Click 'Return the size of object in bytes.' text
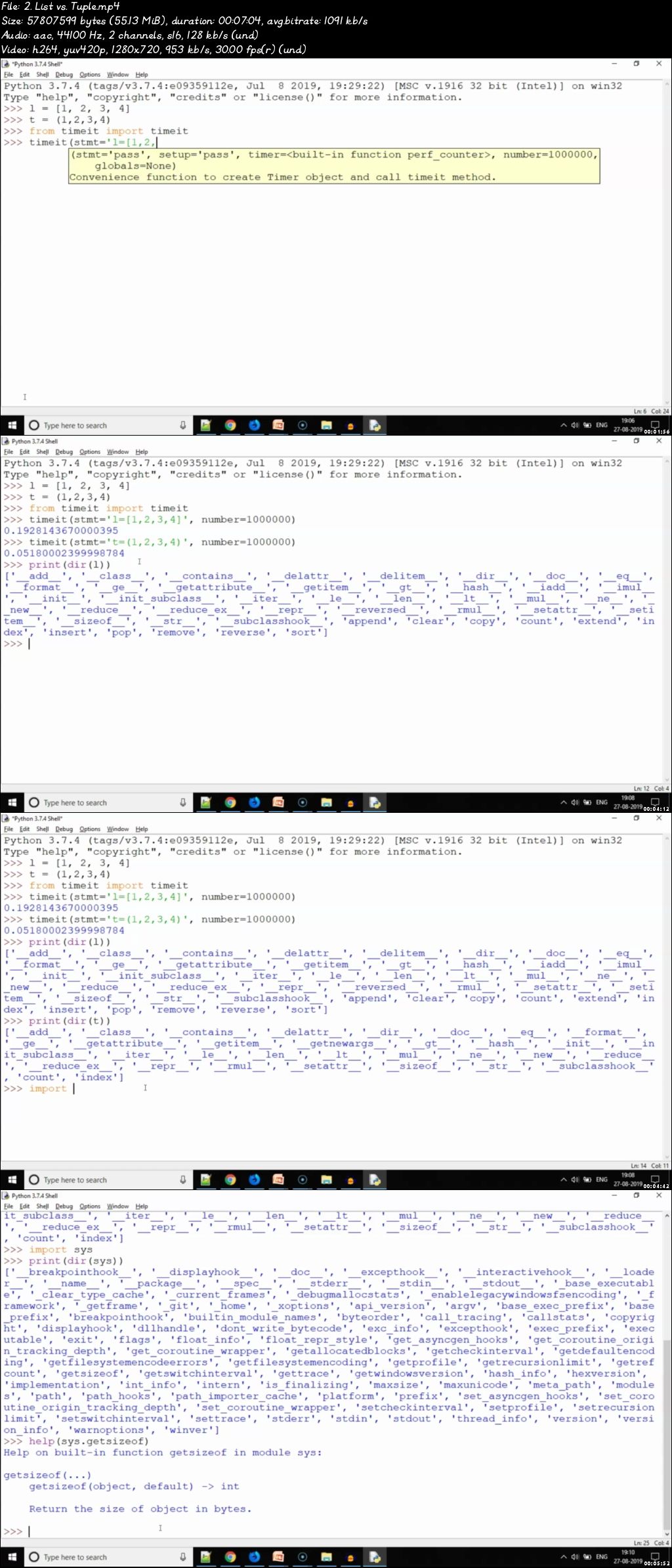Viewport: 672px width, 1568px height. click(x=140, y=1509)
